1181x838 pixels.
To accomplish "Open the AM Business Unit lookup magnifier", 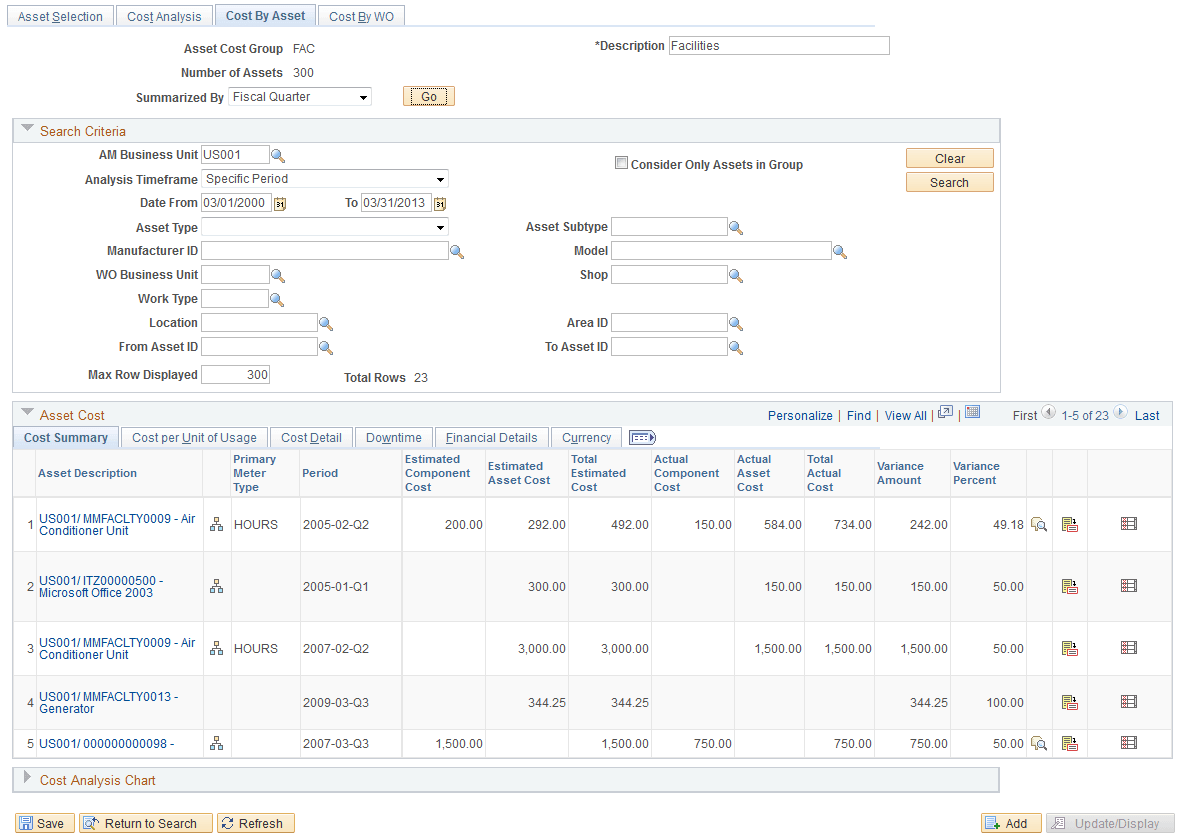I will [277, 155].
